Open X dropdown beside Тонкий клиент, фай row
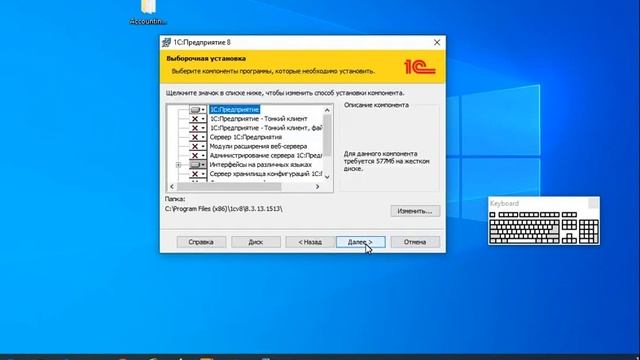The height and width of the screenshot is (360, 640). (198, 128)
